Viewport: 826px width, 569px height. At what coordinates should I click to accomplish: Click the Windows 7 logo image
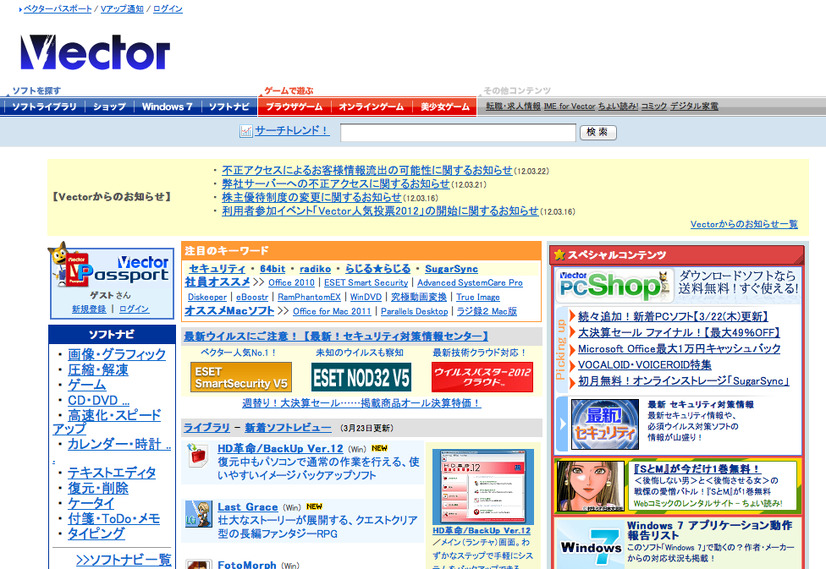pos(592,547)
